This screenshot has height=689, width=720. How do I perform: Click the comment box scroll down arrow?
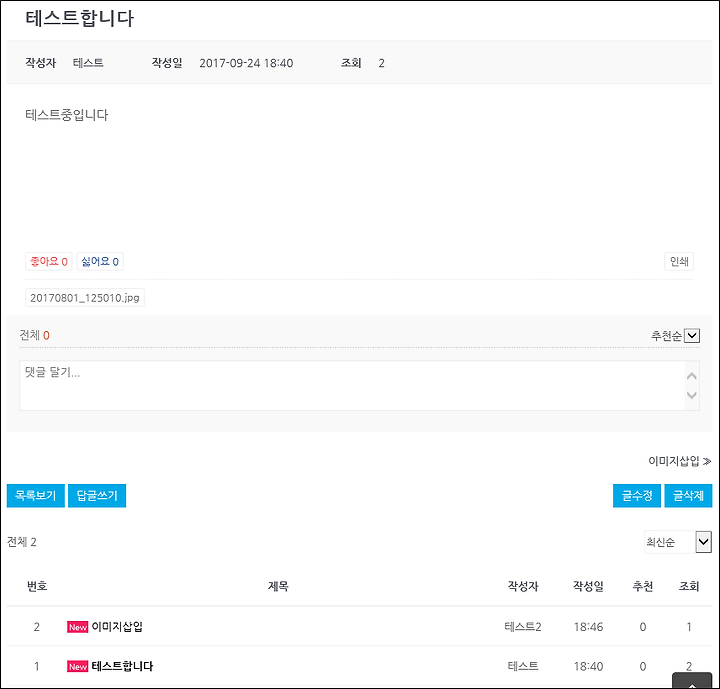(x=692, y=395)
